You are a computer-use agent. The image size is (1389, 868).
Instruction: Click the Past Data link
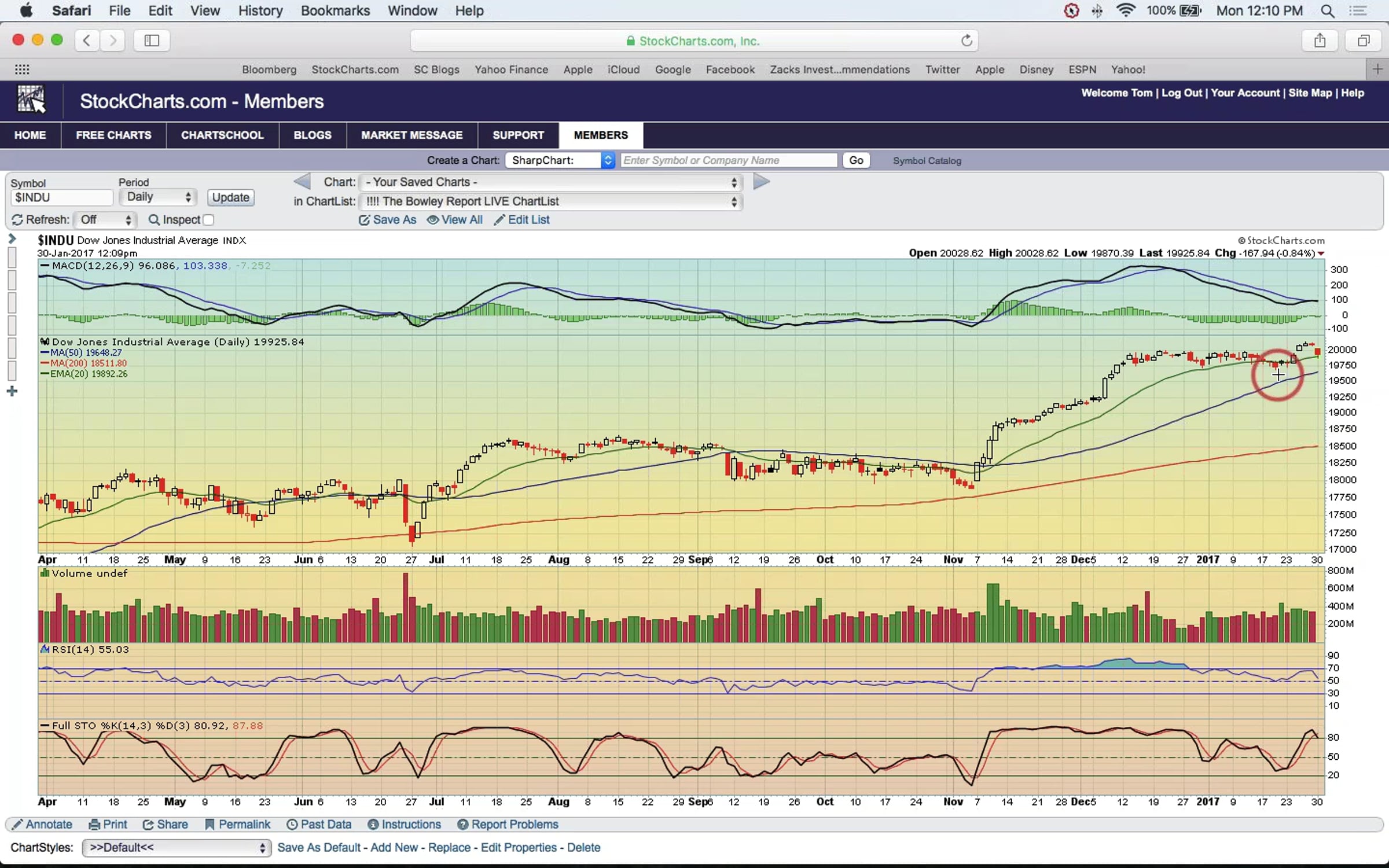[x=319, y=825]
